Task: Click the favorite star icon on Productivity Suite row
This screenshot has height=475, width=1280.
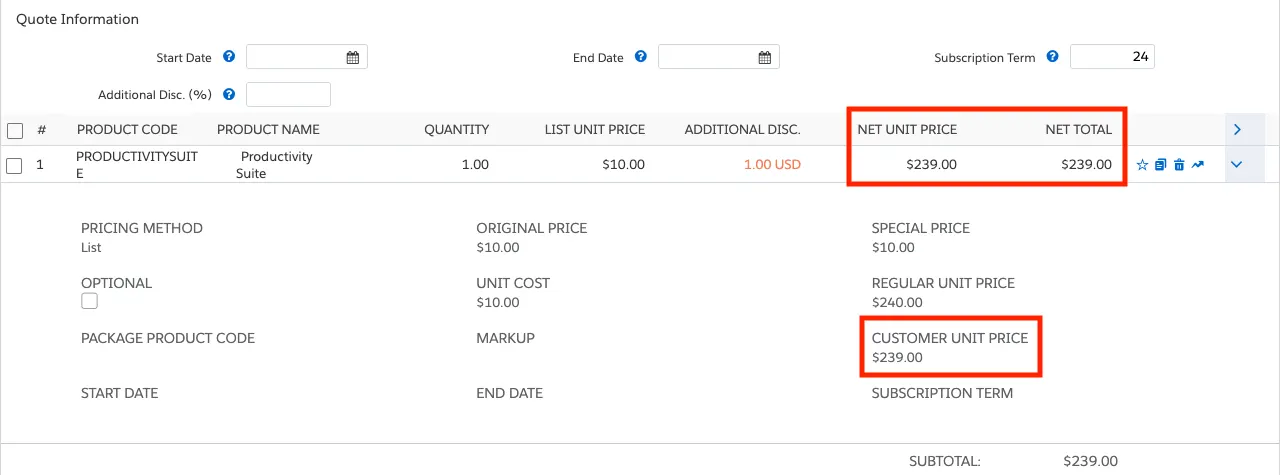Action: [1143, 165]
